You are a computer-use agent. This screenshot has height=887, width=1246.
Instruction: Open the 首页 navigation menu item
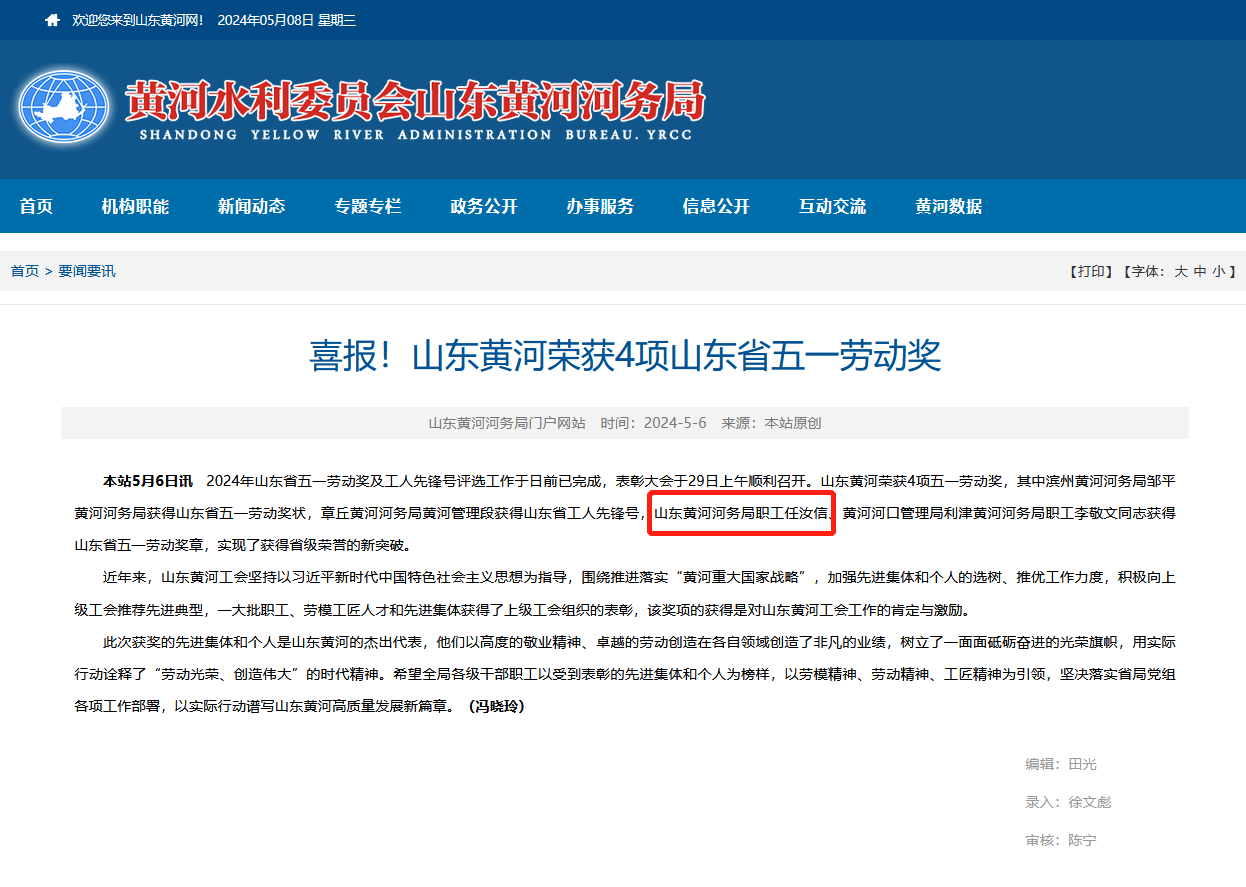pyautogui.click(x=36, y=206)
